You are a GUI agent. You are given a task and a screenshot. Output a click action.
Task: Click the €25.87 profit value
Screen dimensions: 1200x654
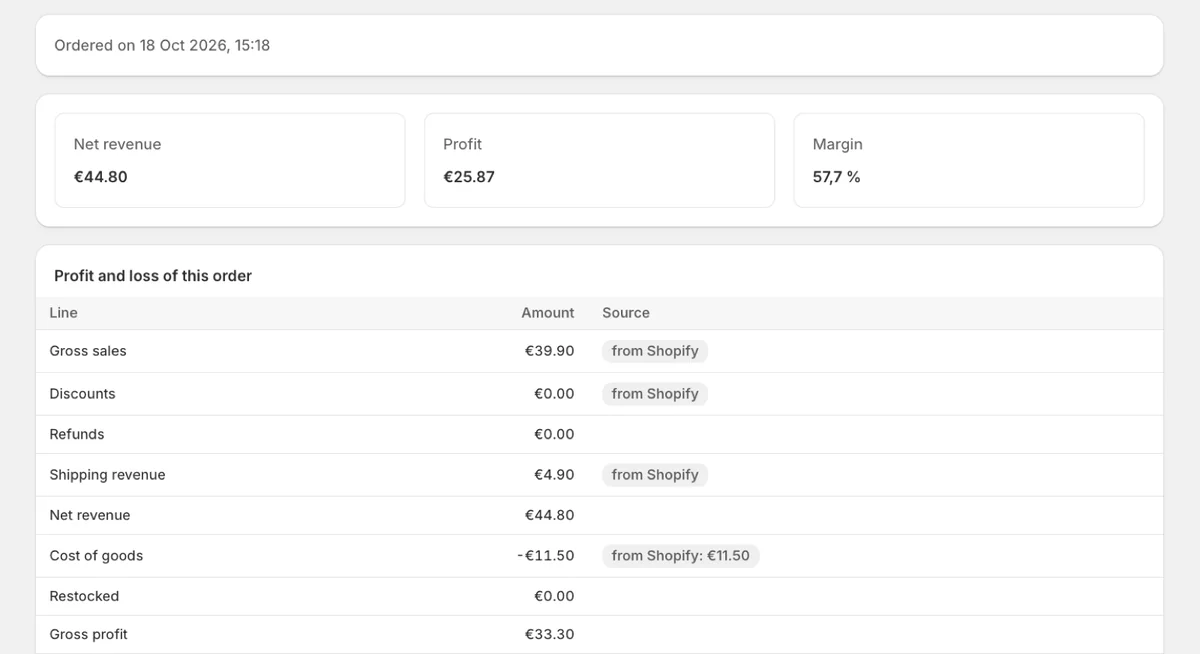[469, 177]
